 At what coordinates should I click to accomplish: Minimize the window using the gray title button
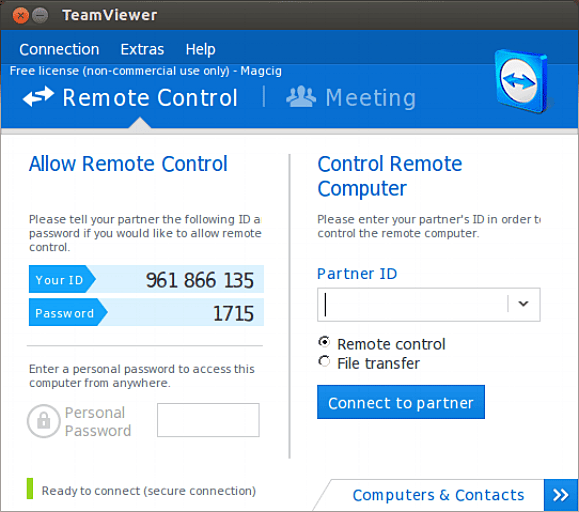click(40, 16)
